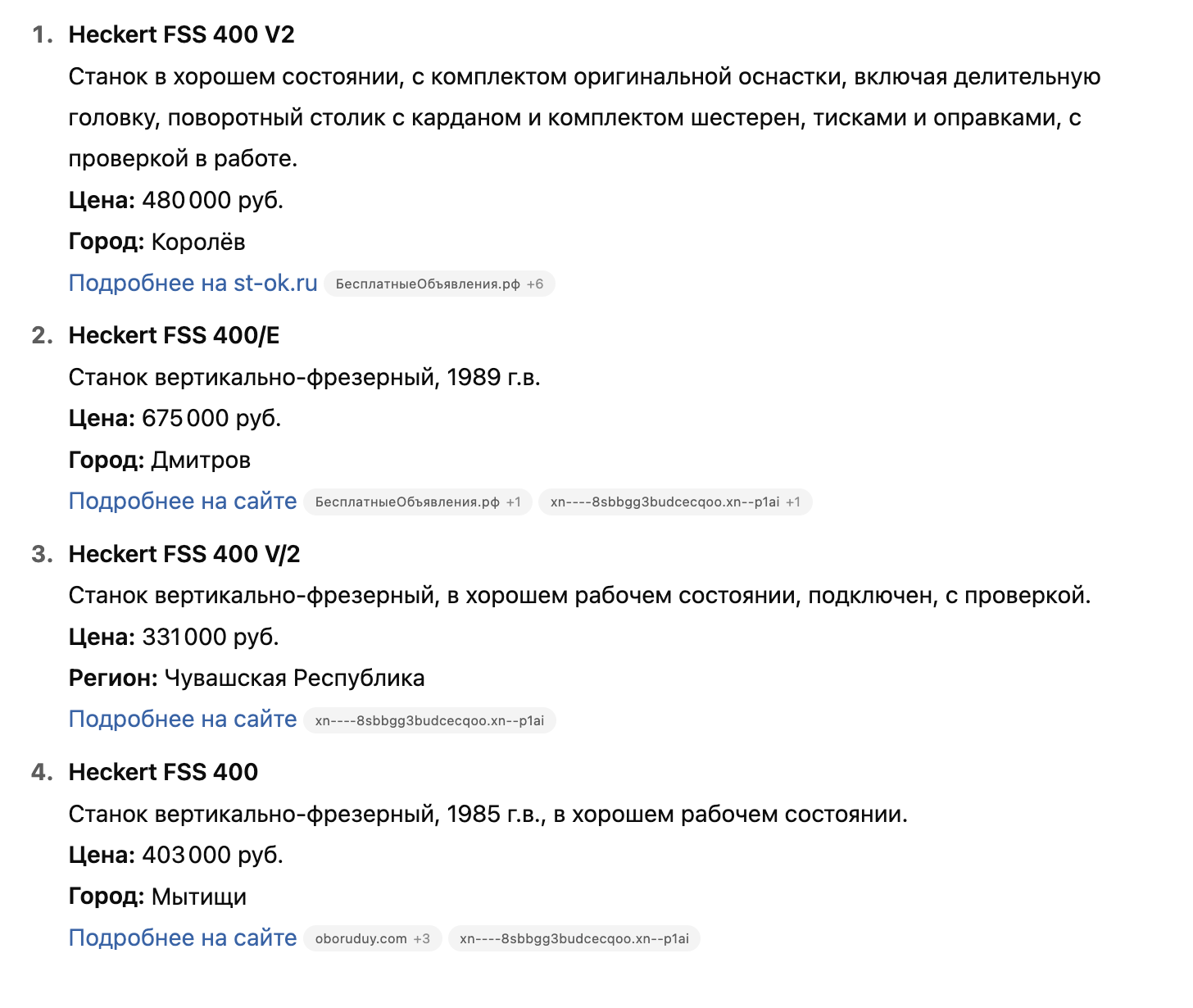Screen dimensions: 1193x1008
Task: Click the 'Heckert FSS 400 V2' heading
Action: [x=181, y=34]
